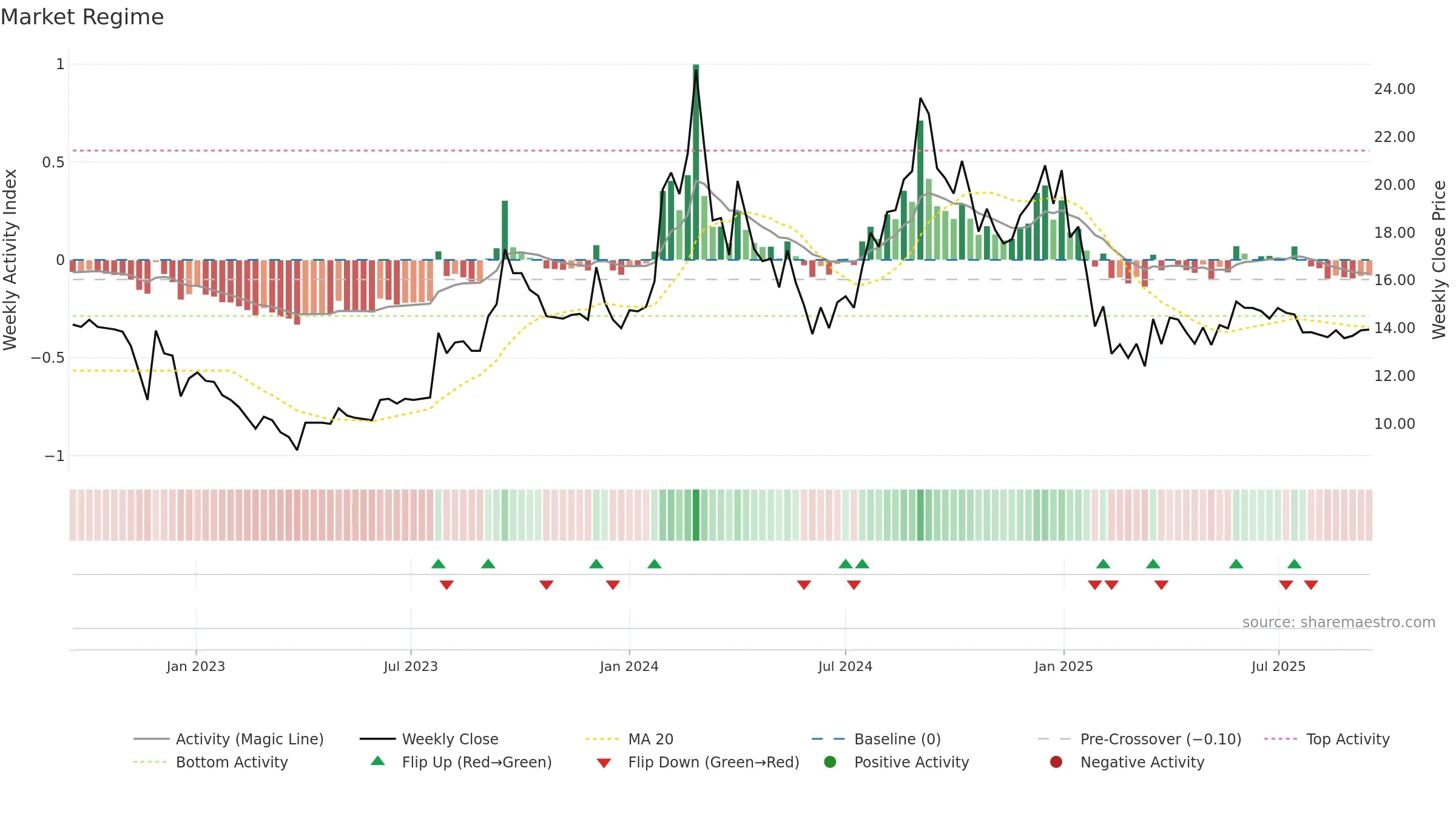Click the Market Regime chart title
The image size is (1456, 819).
click(x=82, y=17)
